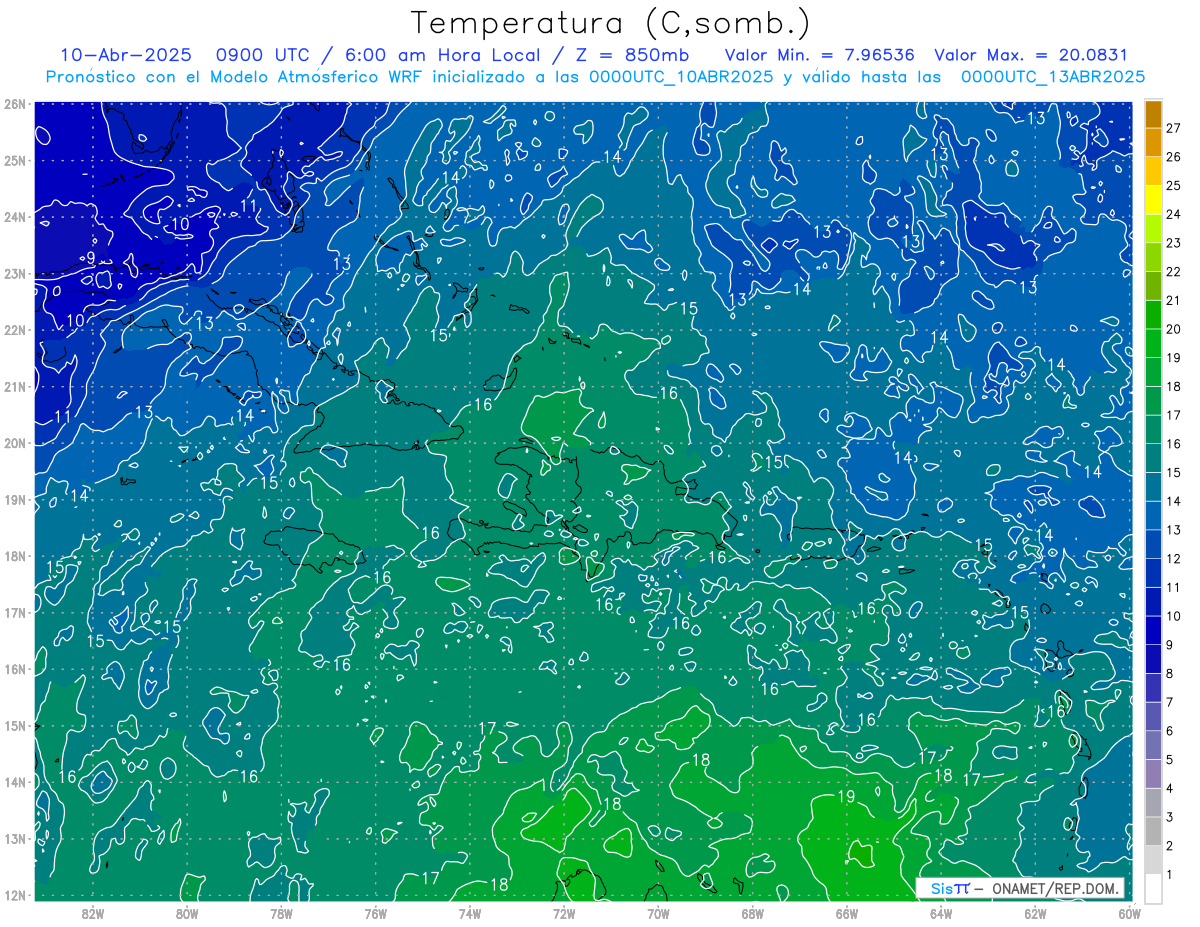This screenshot has height=927, width=1200.
Task: Click color scale label '18'
Action: click(x=1175, y=386)
